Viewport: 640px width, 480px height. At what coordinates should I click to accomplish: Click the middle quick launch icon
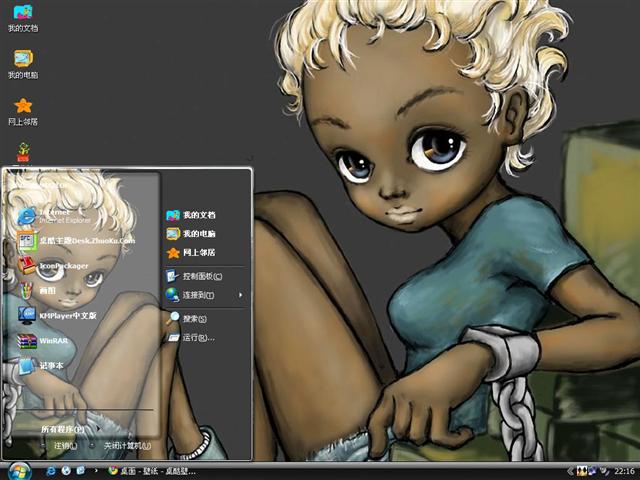pos(66,471)
